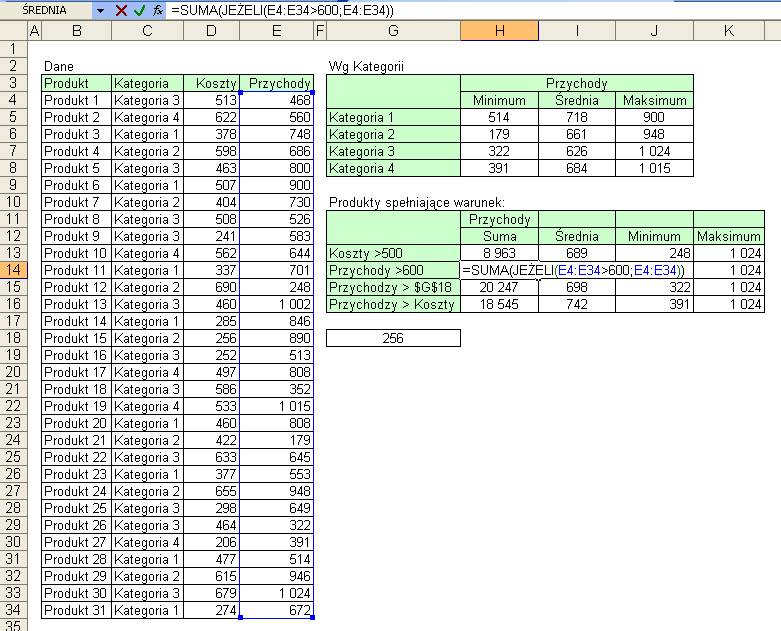This screenshot has height=631, width=781.
Task: Select column E header
Action: click(276, 31)
